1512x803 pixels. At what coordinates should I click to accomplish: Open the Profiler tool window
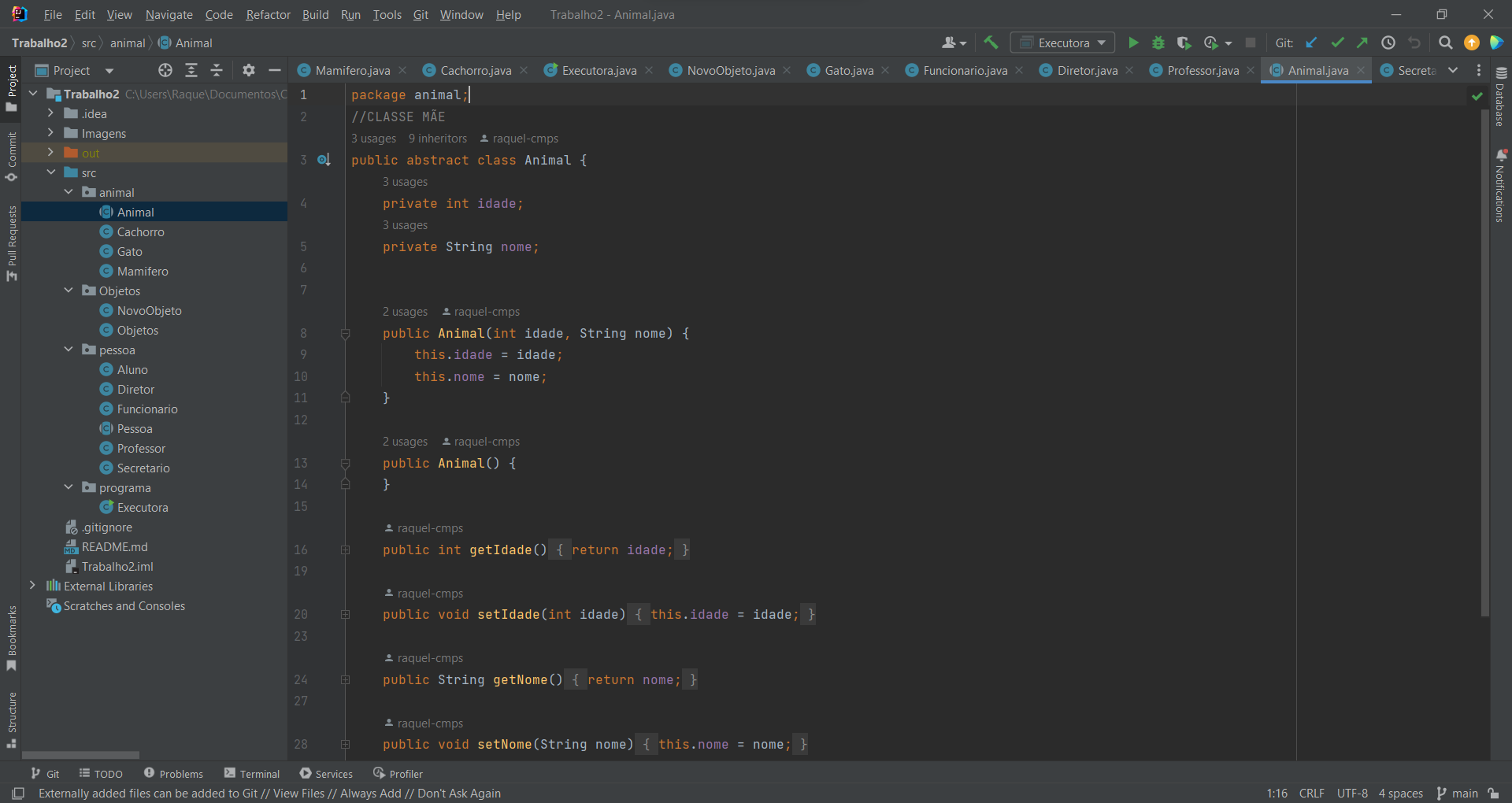tap(398, 774)
